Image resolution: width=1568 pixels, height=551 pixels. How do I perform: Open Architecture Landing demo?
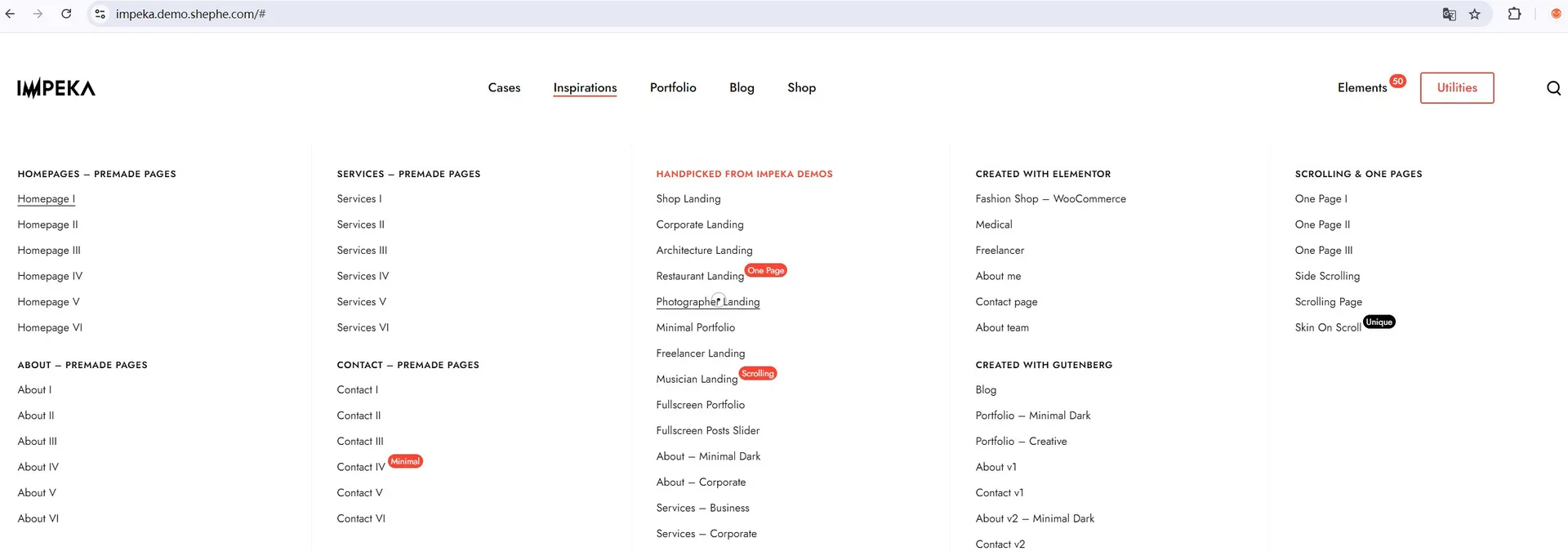[x=704, y=251]
